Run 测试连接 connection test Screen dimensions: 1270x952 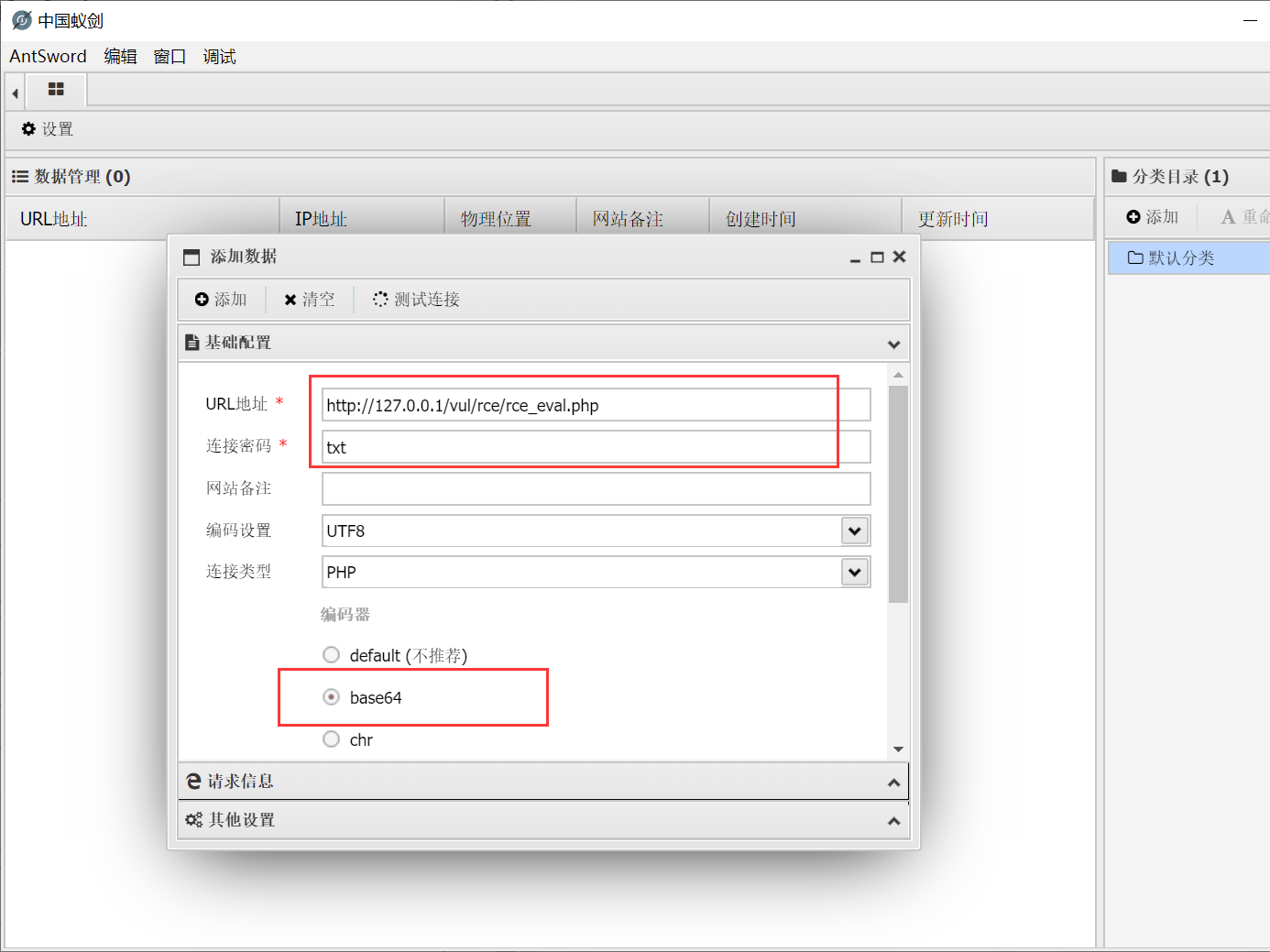click(x=417, y=300)
